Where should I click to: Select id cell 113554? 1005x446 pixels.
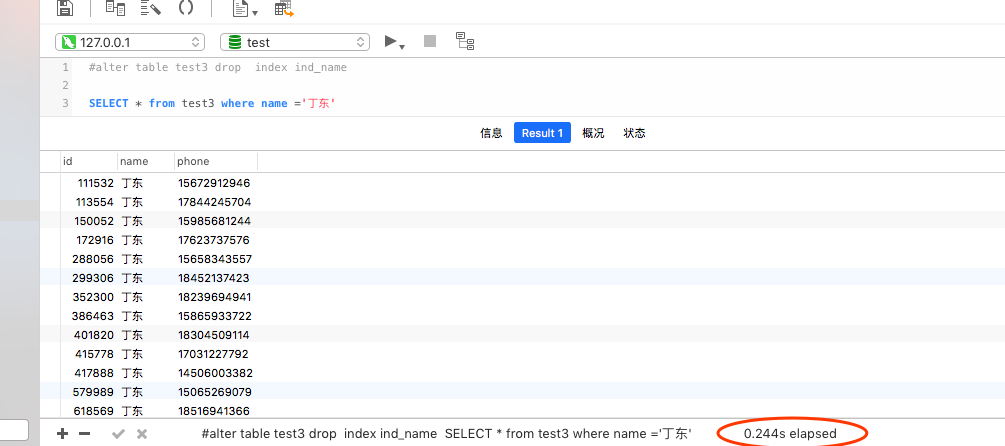pos(95,202)
